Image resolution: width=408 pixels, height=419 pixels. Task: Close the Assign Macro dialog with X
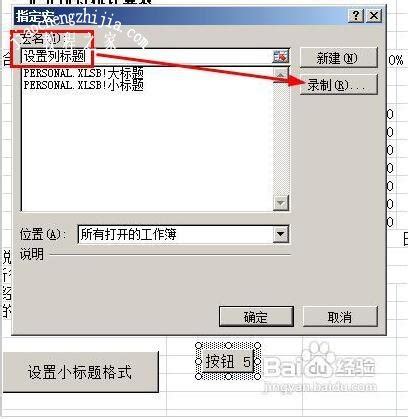374,15
